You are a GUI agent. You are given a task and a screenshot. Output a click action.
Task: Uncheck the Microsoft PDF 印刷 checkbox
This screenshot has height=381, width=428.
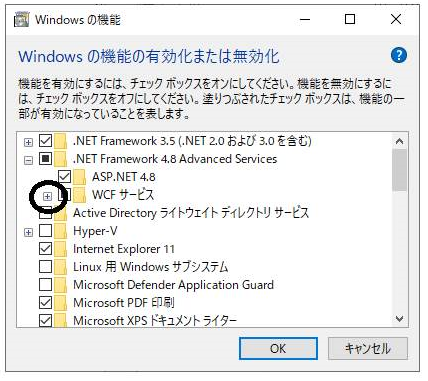click(x=46, y=303)
